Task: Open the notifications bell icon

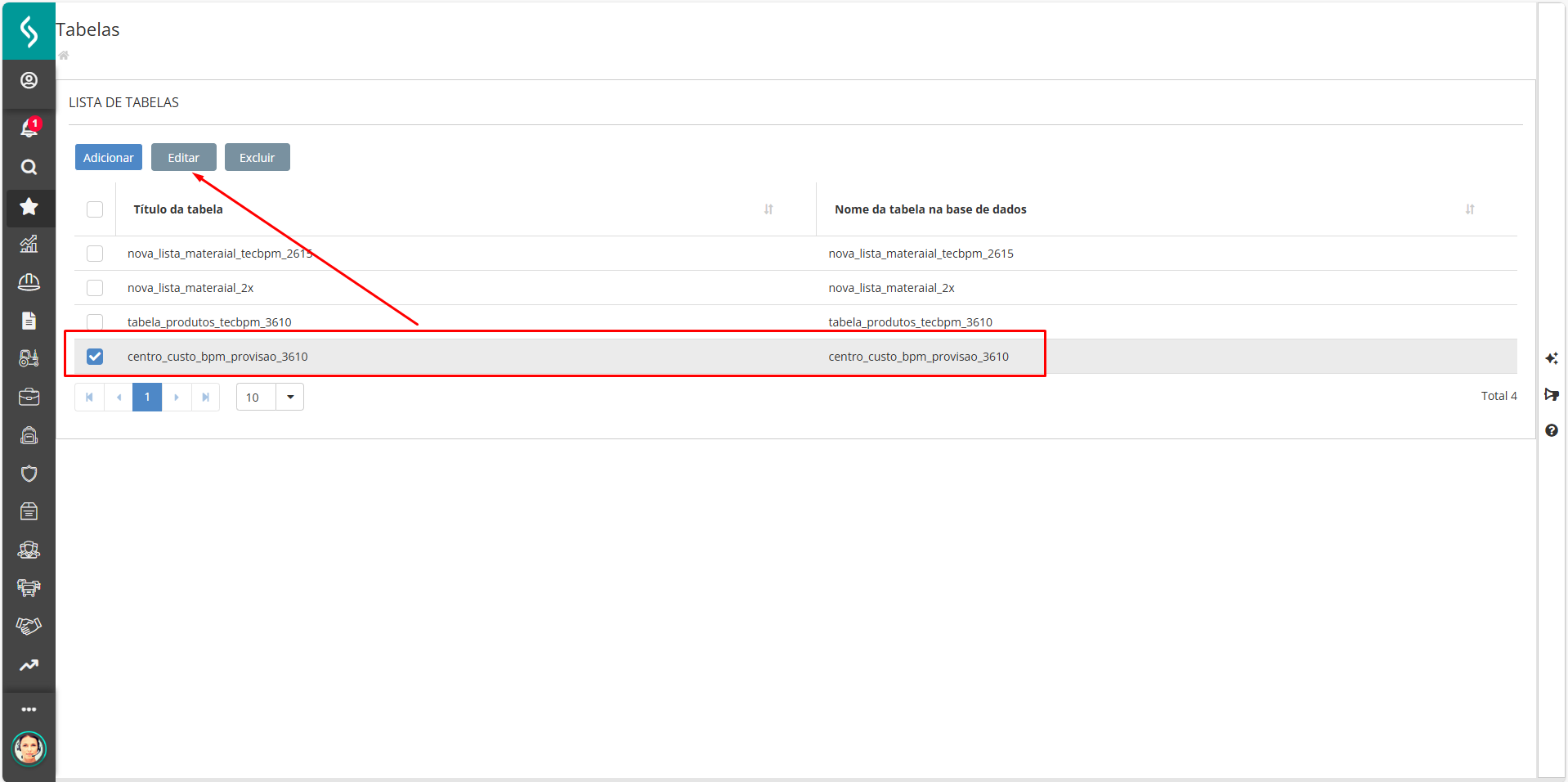Action: click(29, 128)
